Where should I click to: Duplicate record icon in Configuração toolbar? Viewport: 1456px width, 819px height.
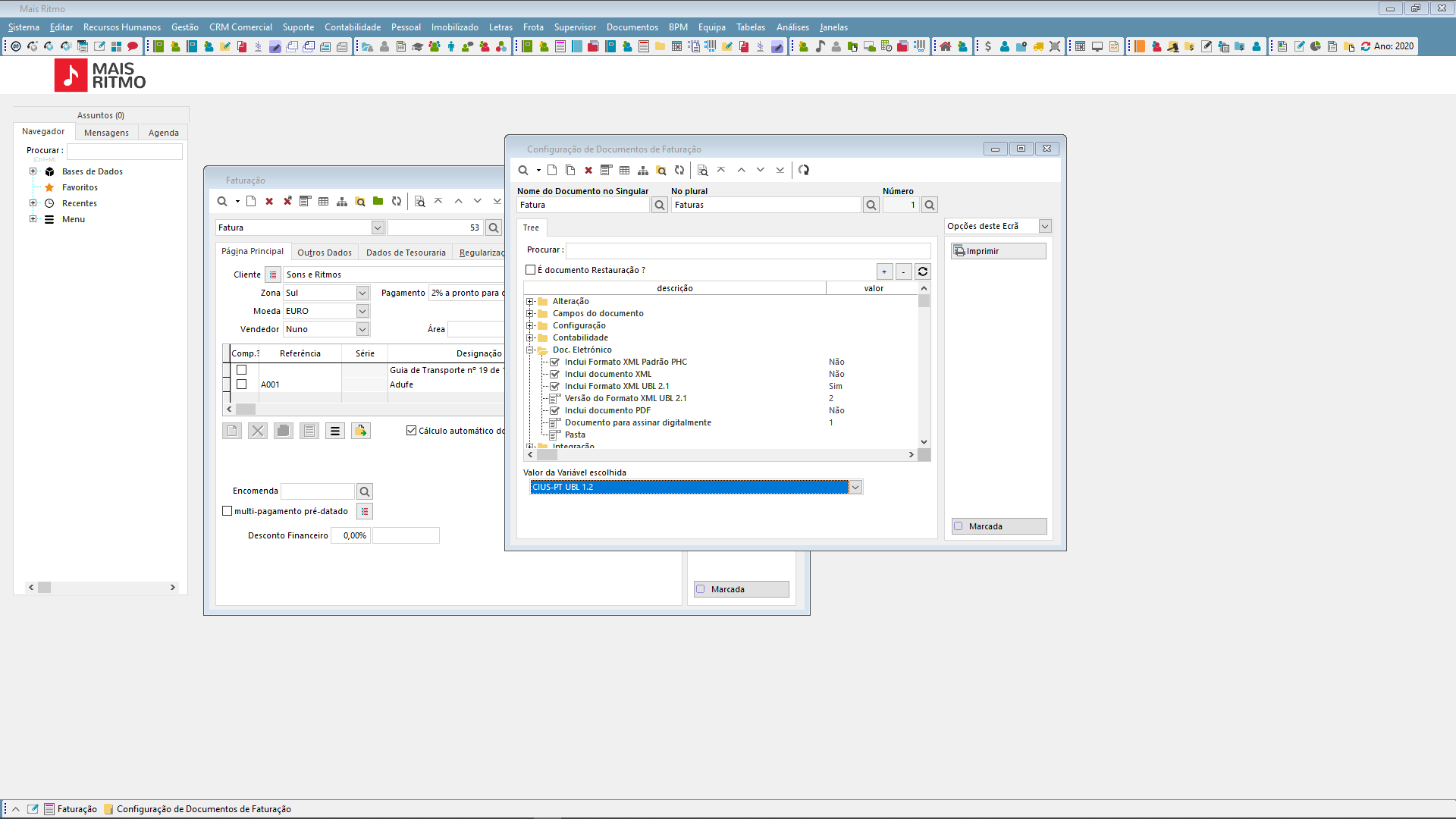point(570,170)
